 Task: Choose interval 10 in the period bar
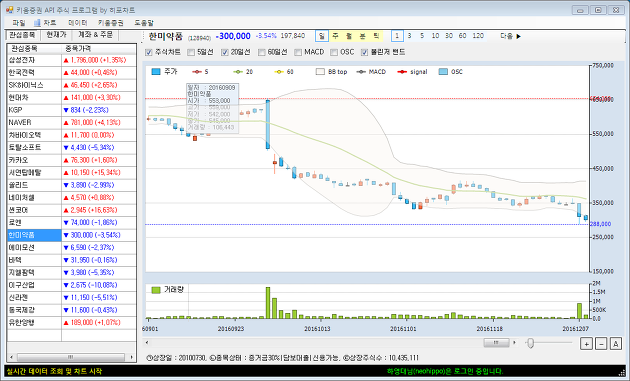click(436, 36)
